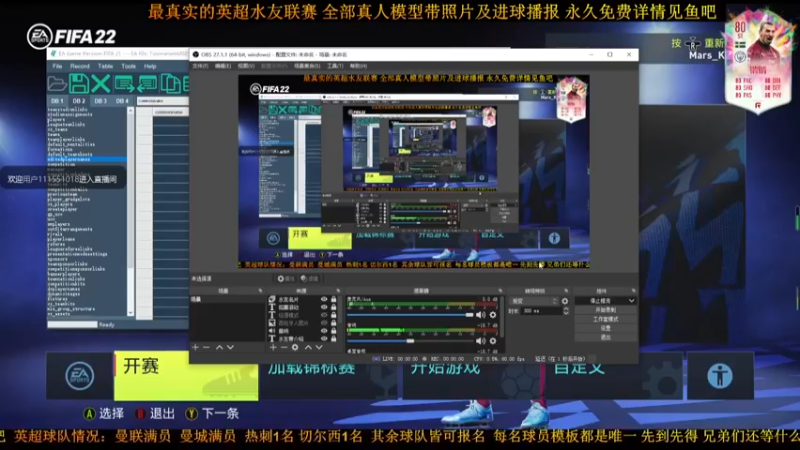This screenshot has width=800, height=450.
Task: Open Tools menu in DB editor window
Action: coord(129,66)
